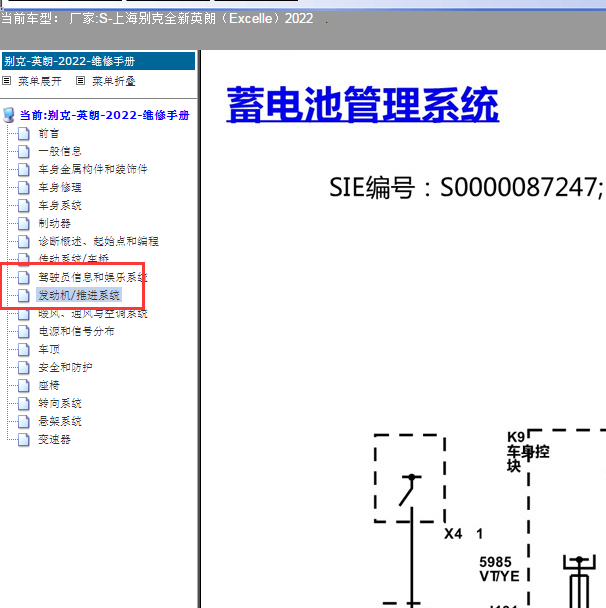
Task: Click the page icon beside 车身系统
Action: pyautogui.click(x=24, y=205)
